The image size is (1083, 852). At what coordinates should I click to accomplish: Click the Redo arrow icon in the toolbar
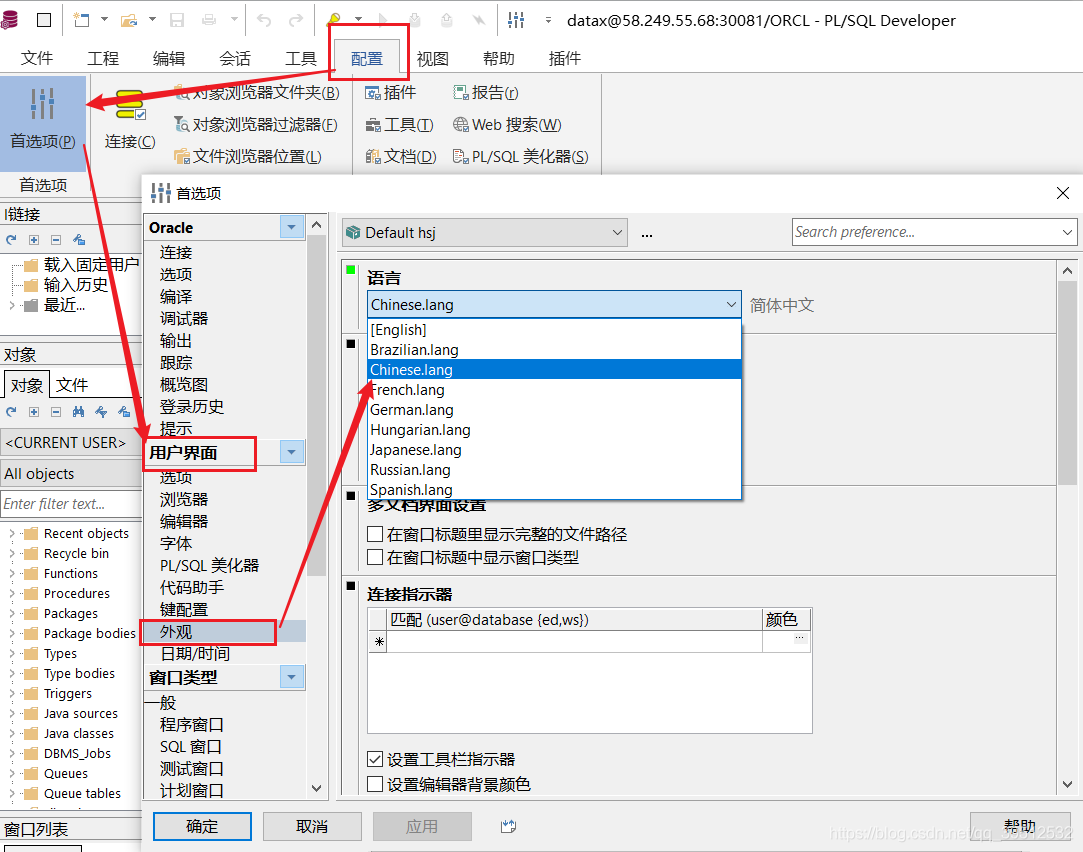point(296,18)
